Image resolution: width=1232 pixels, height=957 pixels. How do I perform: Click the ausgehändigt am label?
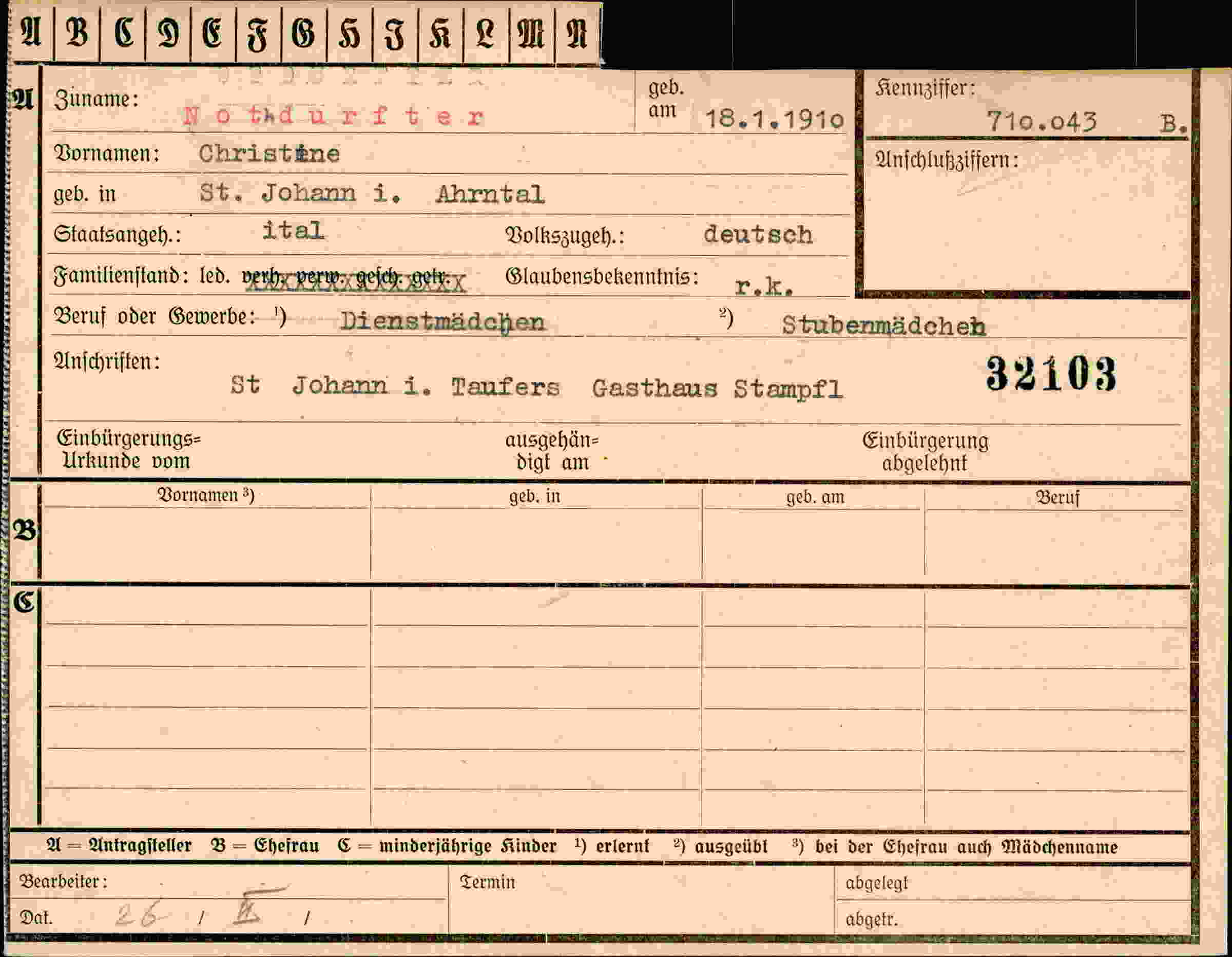[552, 451]
